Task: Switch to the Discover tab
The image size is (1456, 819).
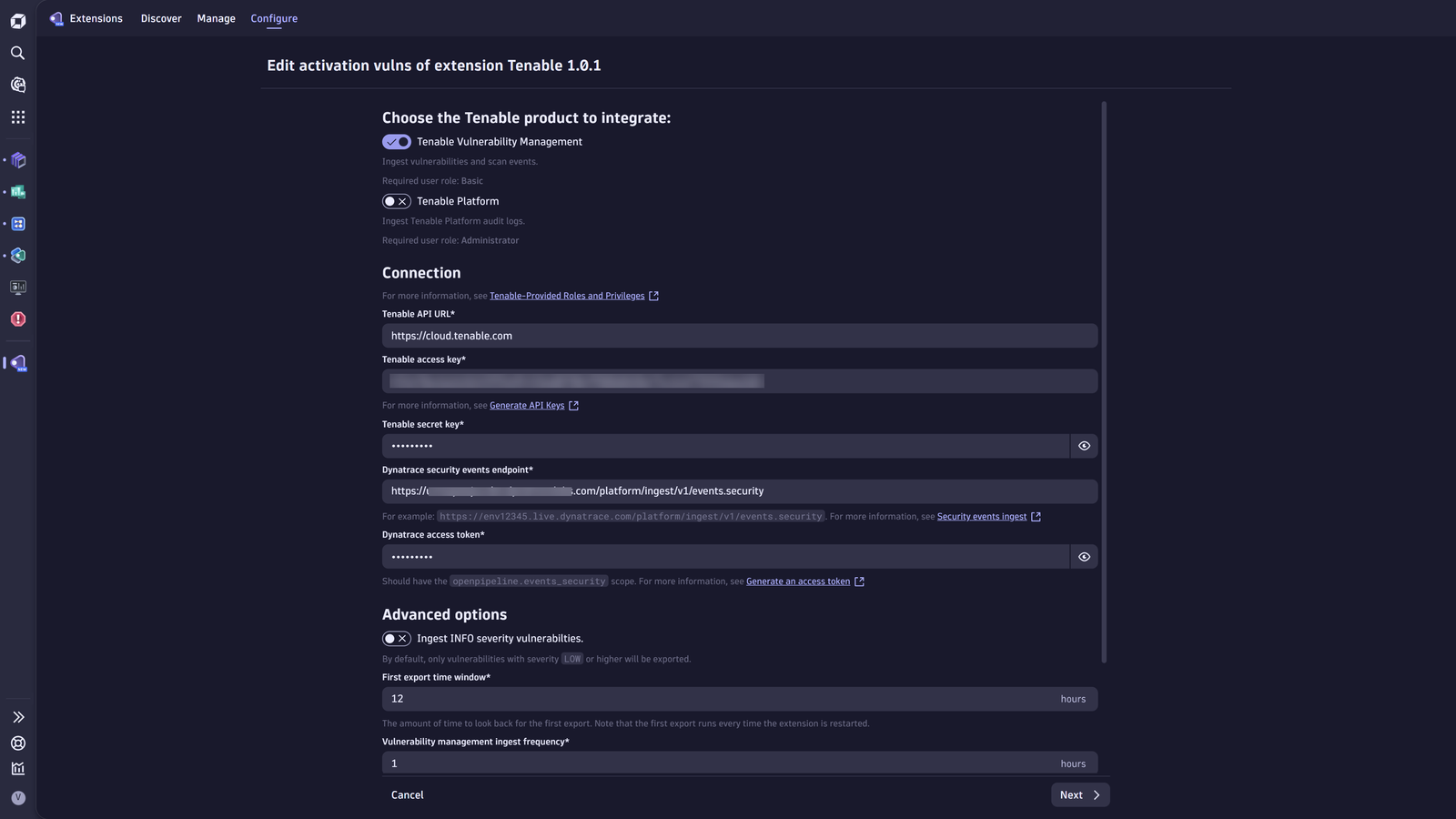Action: point(161,18)
